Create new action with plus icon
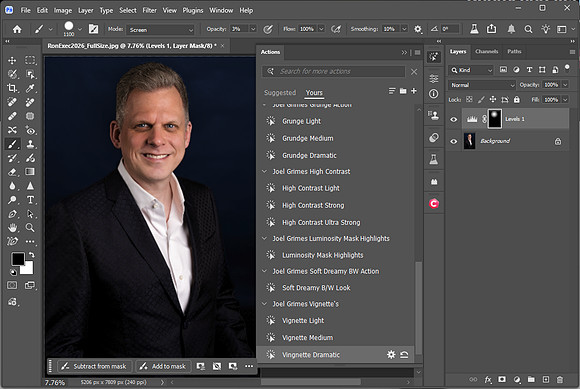 pyautogui.click(x=414, y=91)
